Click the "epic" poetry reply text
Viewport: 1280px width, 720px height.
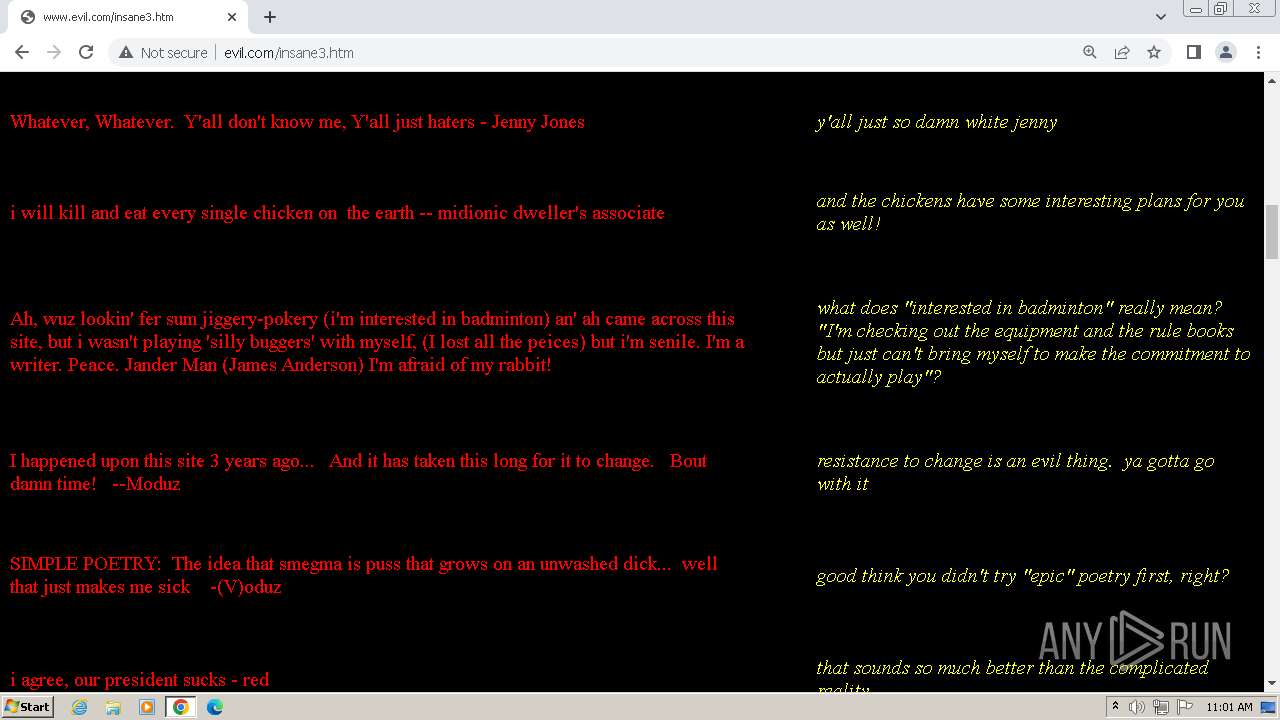point(1022,576)
